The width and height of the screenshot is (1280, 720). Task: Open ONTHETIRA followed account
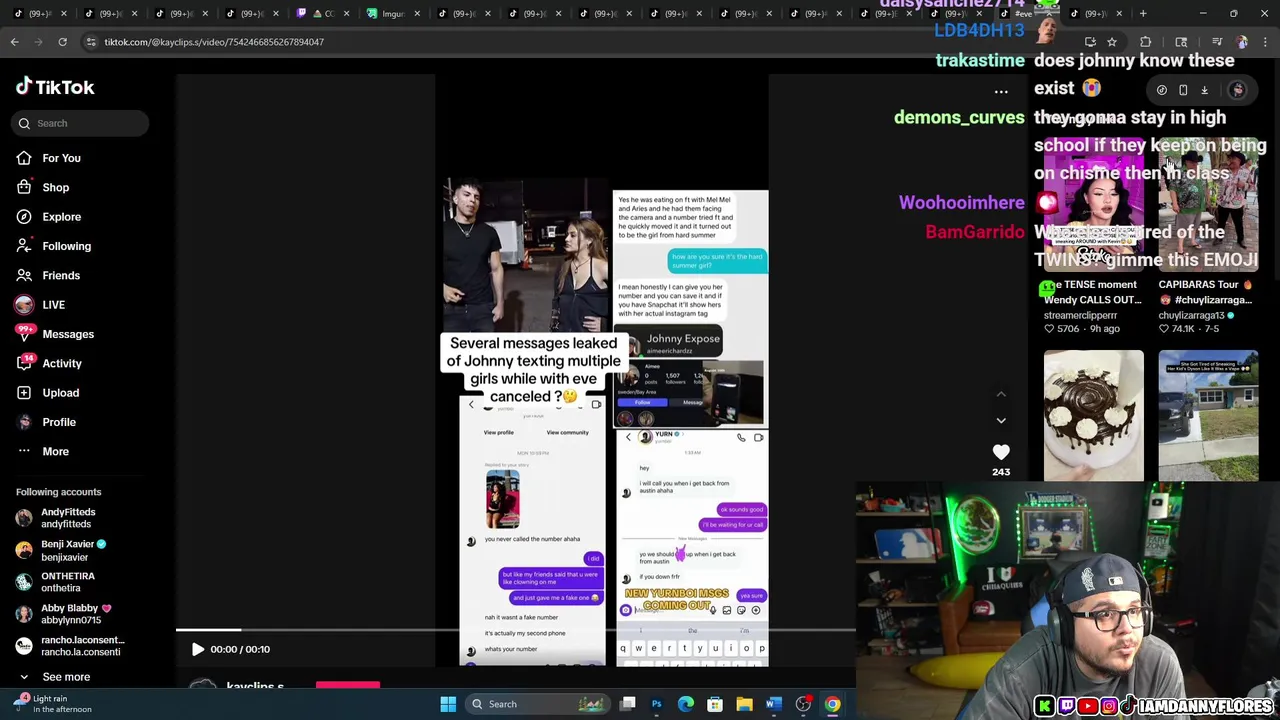click(68, 582)
